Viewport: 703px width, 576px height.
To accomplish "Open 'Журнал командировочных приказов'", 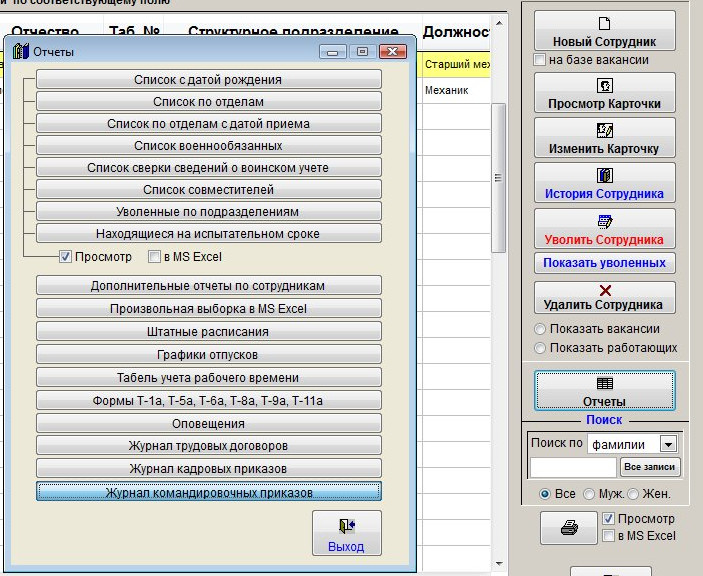I will pyautogui.click(x=209, y=492).
